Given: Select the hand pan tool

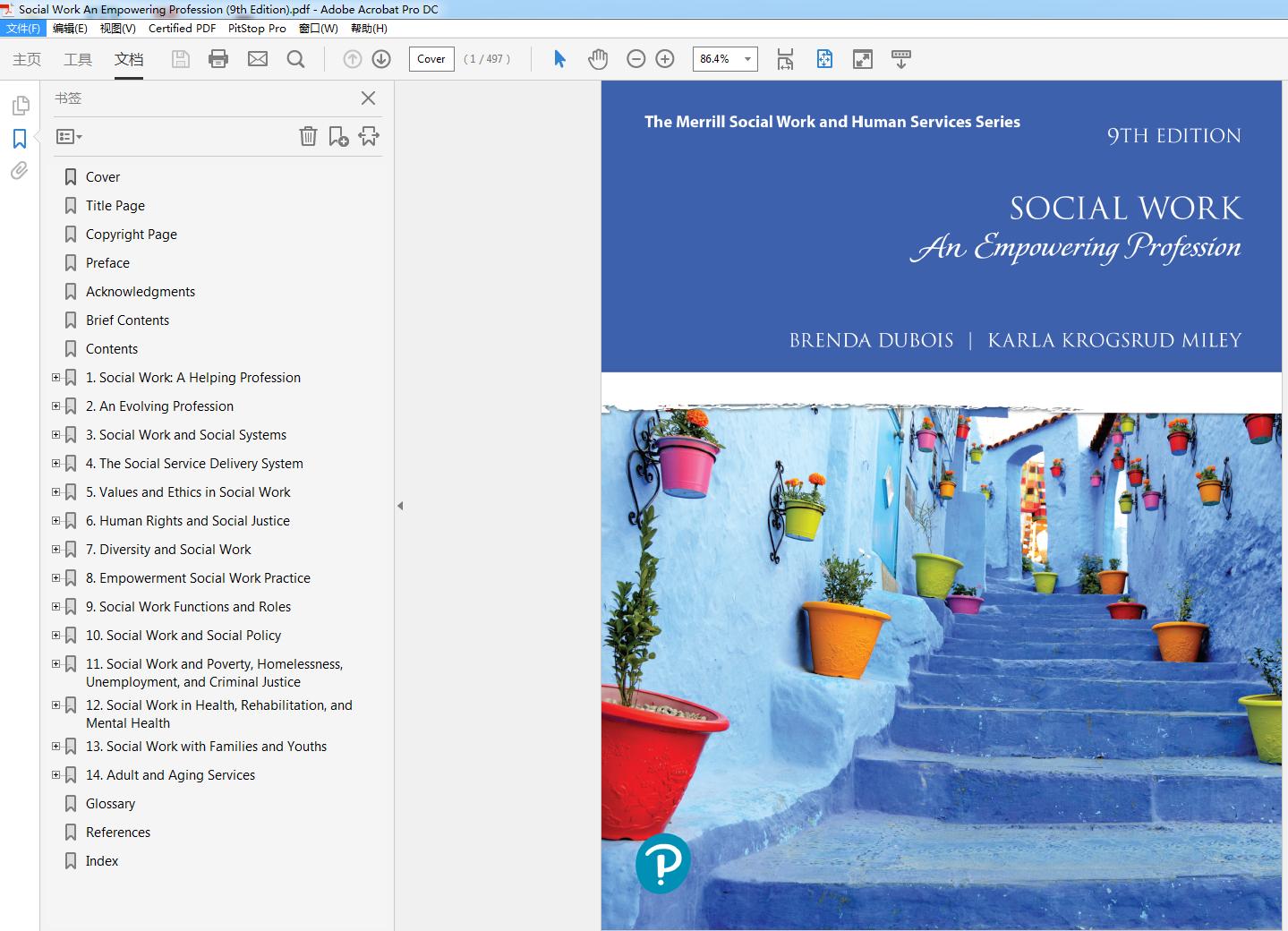Looking at the screenshot, I should click(x=598, y=59).
